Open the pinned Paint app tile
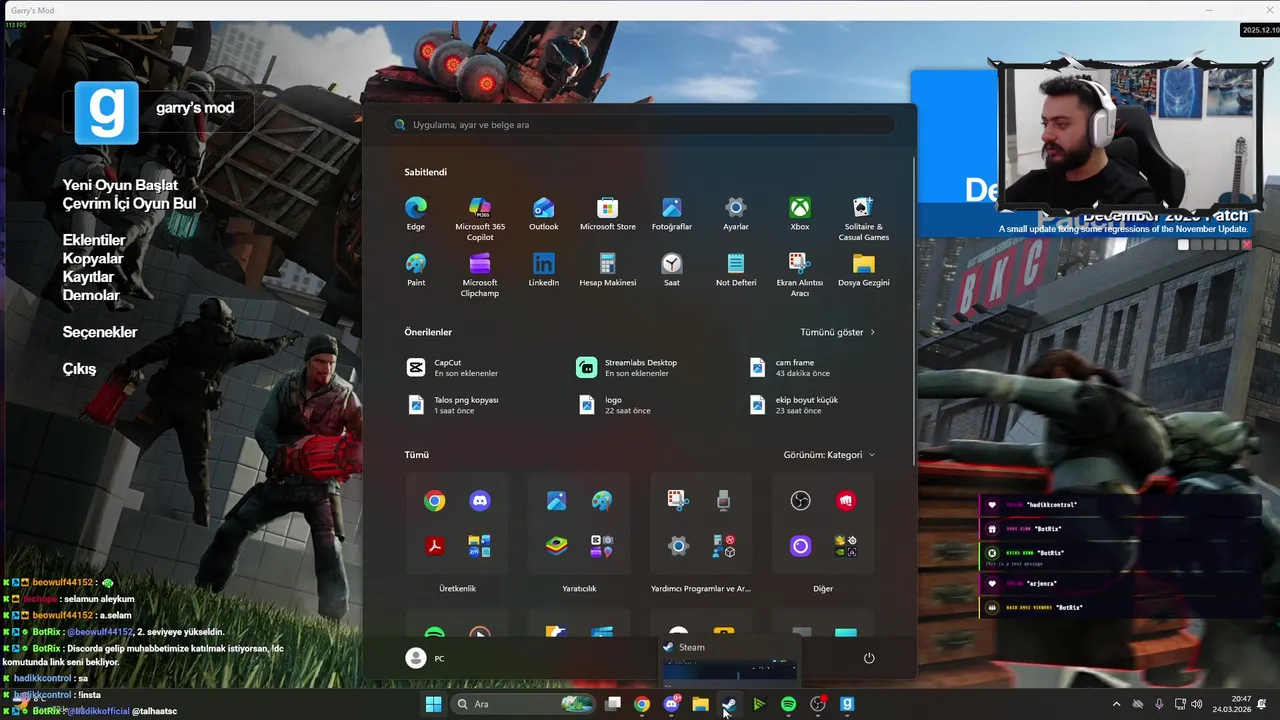The width and height of the screenshot is (1280, 720). coord(416,270)
